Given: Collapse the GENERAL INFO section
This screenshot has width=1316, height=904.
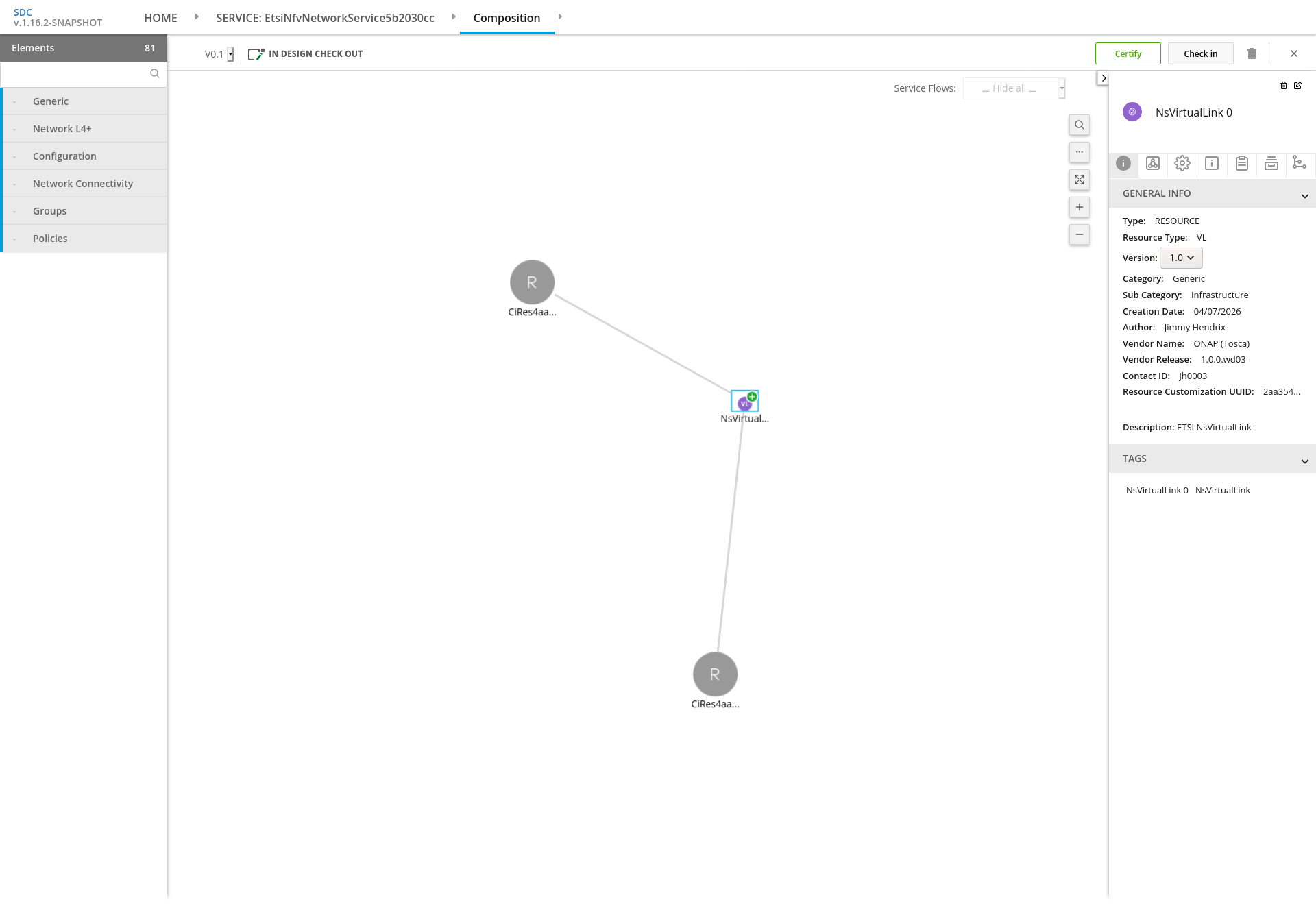Looking at the screenshot, I should coord(1304,196).
